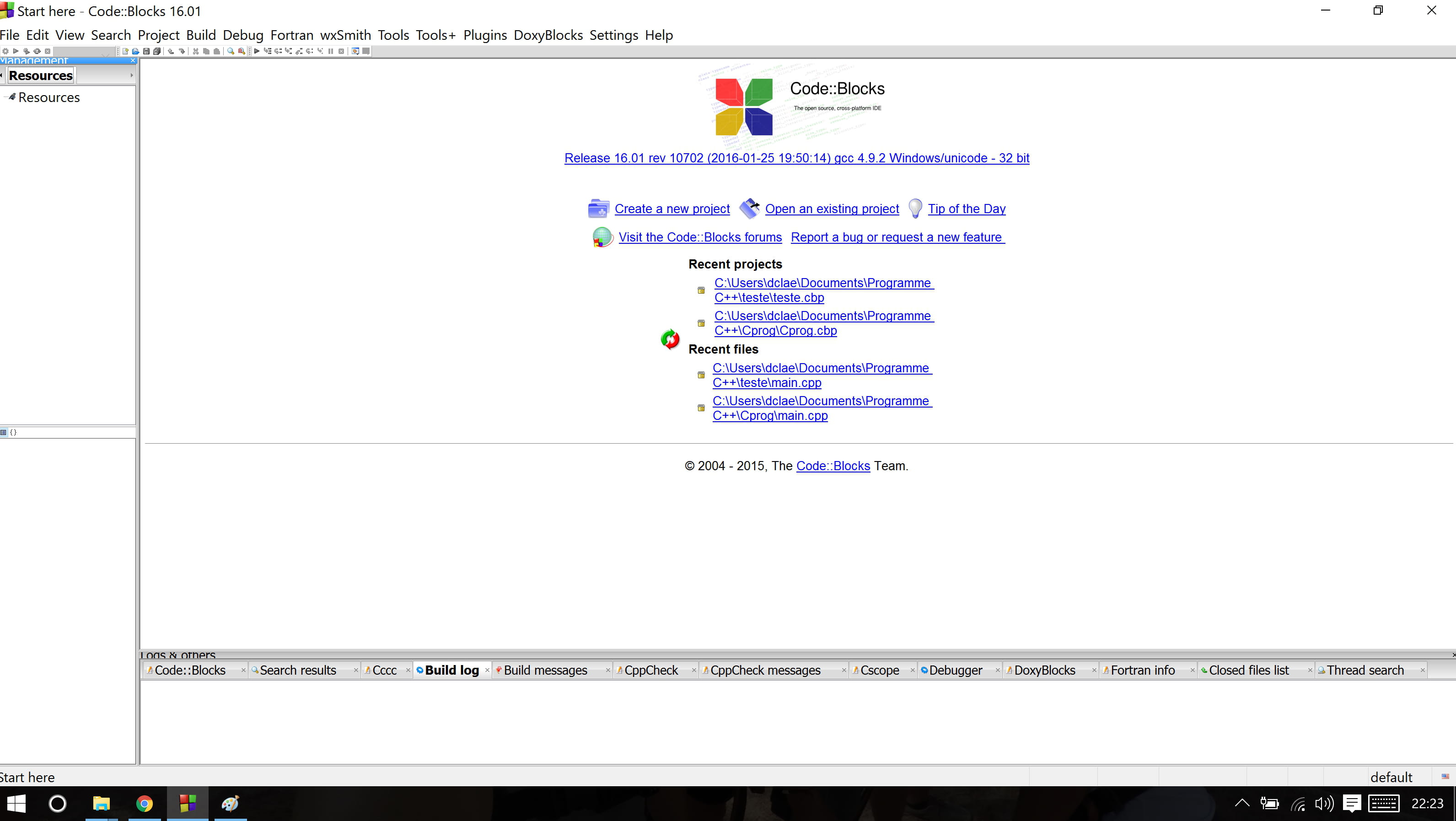
Task: Click the Find magnifier icon
Action: pyautogui.click(x=231, y=51)
